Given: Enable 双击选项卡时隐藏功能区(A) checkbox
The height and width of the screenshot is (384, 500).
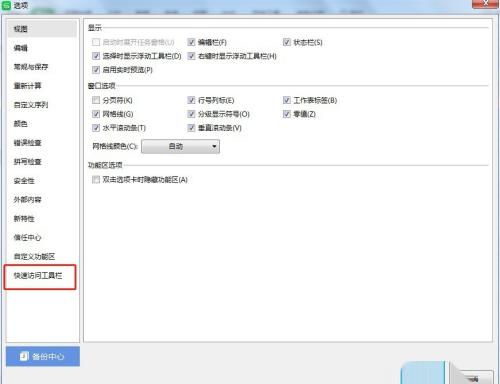Looking at the screenshot, I should pos(96,180).
